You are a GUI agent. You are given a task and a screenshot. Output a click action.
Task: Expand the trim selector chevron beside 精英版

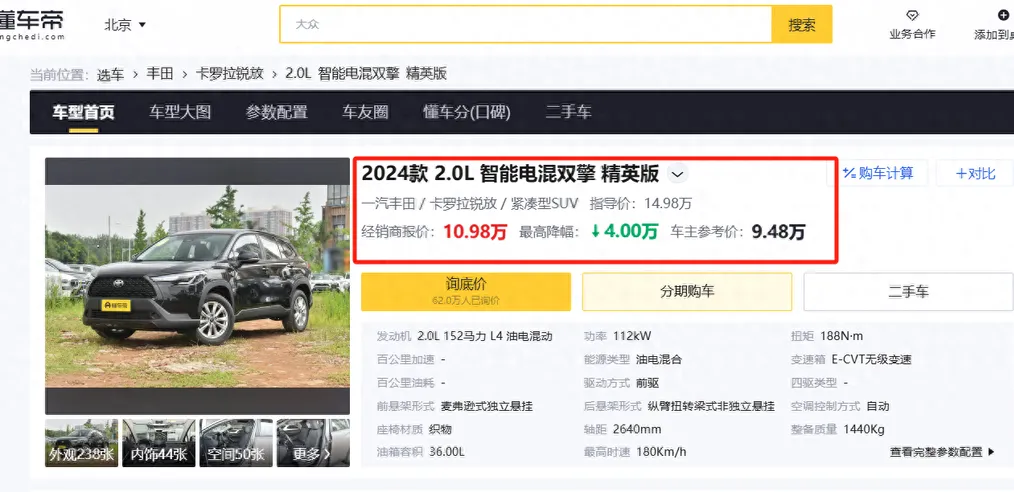pos(677,174)
